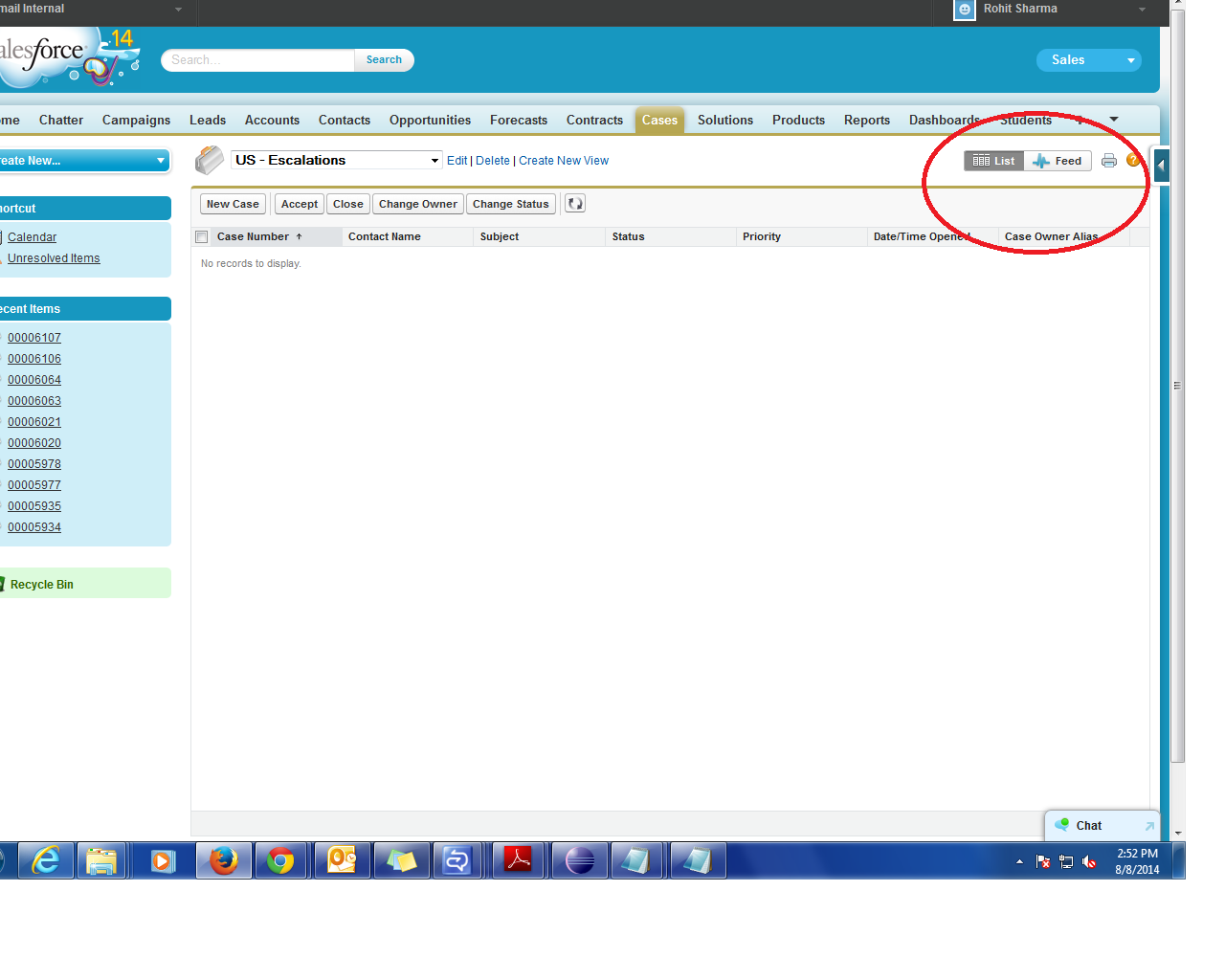
Task: Click the Cases briefcase icon beside the view selector
Action: 210,160
